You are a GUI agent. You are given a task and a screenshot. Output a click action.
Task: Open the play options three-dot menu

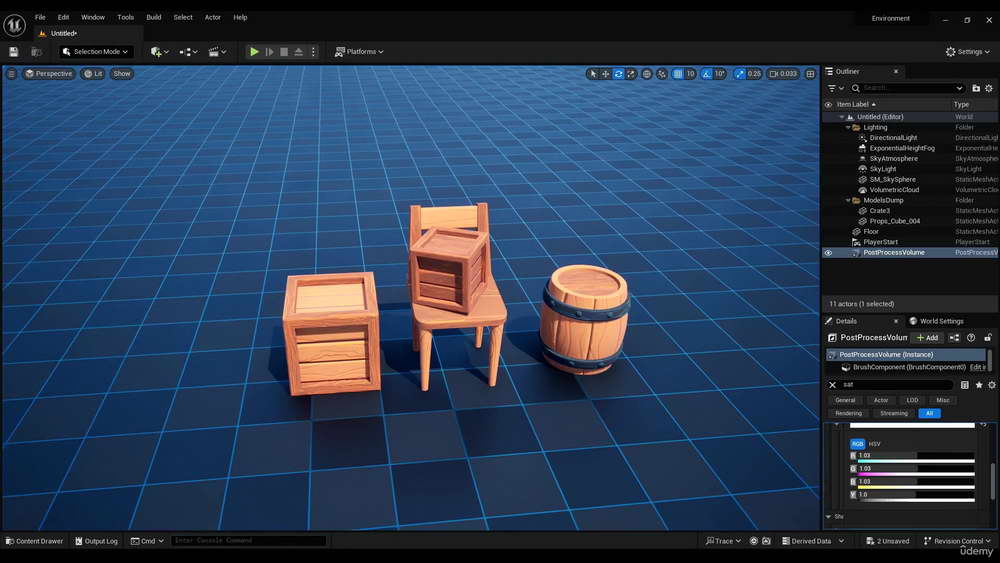(x=312, y=52)
